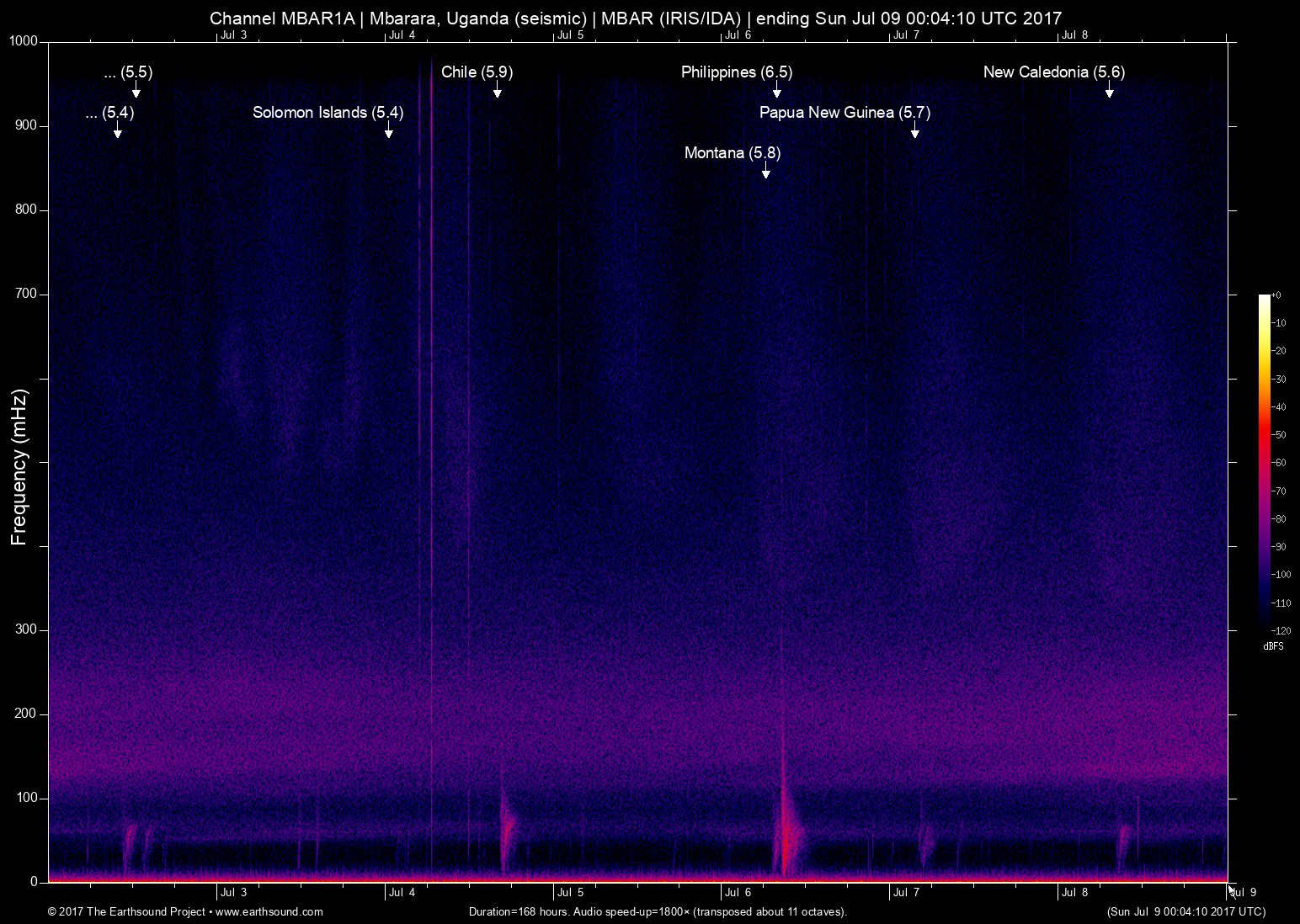Click the arrow below Montana (5.8)
This screenshot has height=924, width=1300.
765,170
